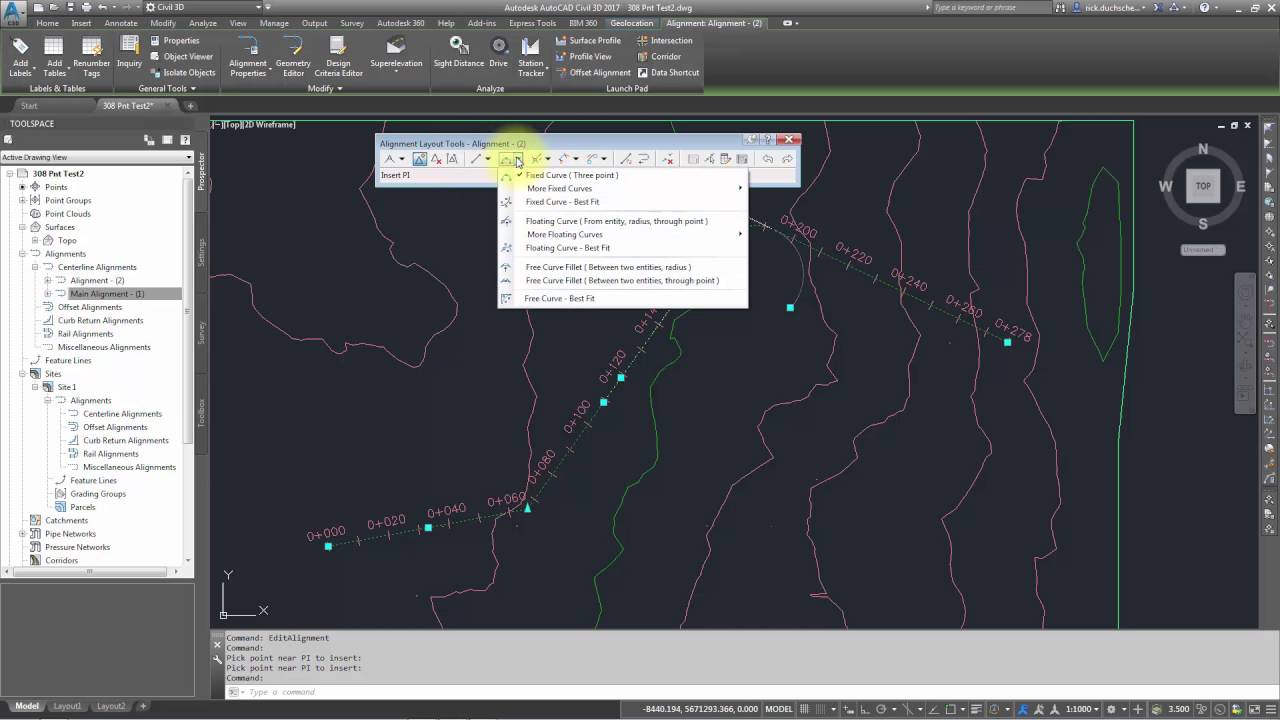Select Free Curve - Best Fit menu entry
This screenshot has width=1280, height=720.
(560, 298)
